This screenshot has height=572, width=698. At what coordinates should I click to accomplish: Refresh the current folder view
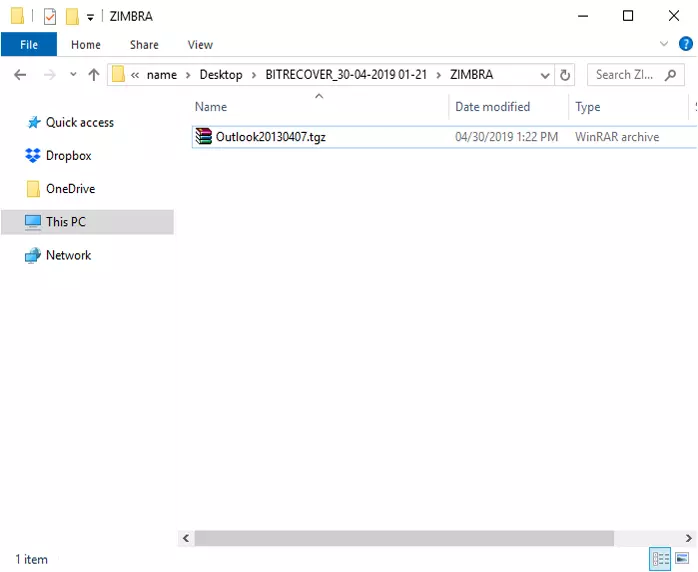coord(566,75)
